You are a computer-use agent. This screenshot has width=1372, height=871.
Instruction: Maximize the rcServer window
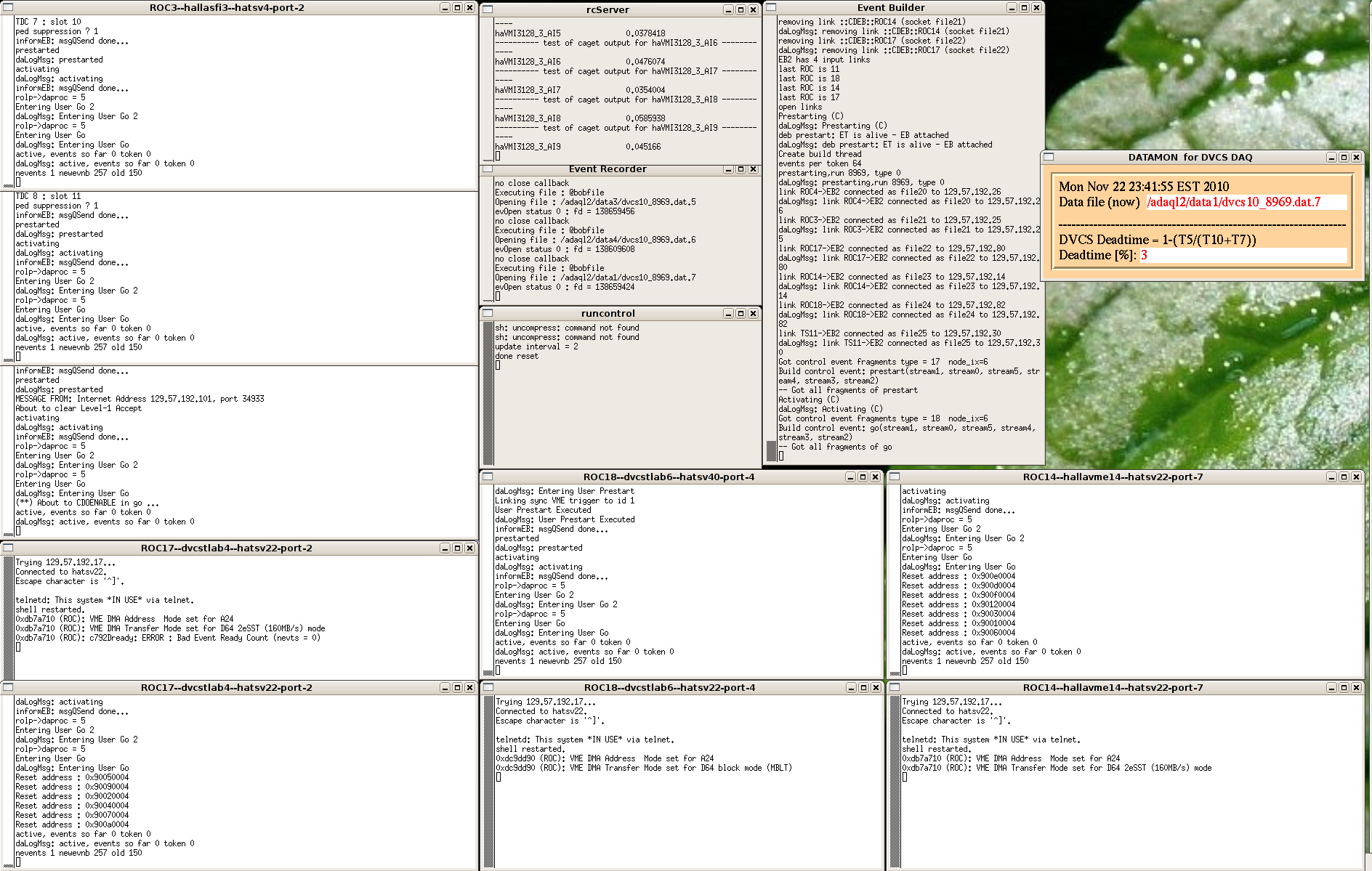click(x=741, y=9)
